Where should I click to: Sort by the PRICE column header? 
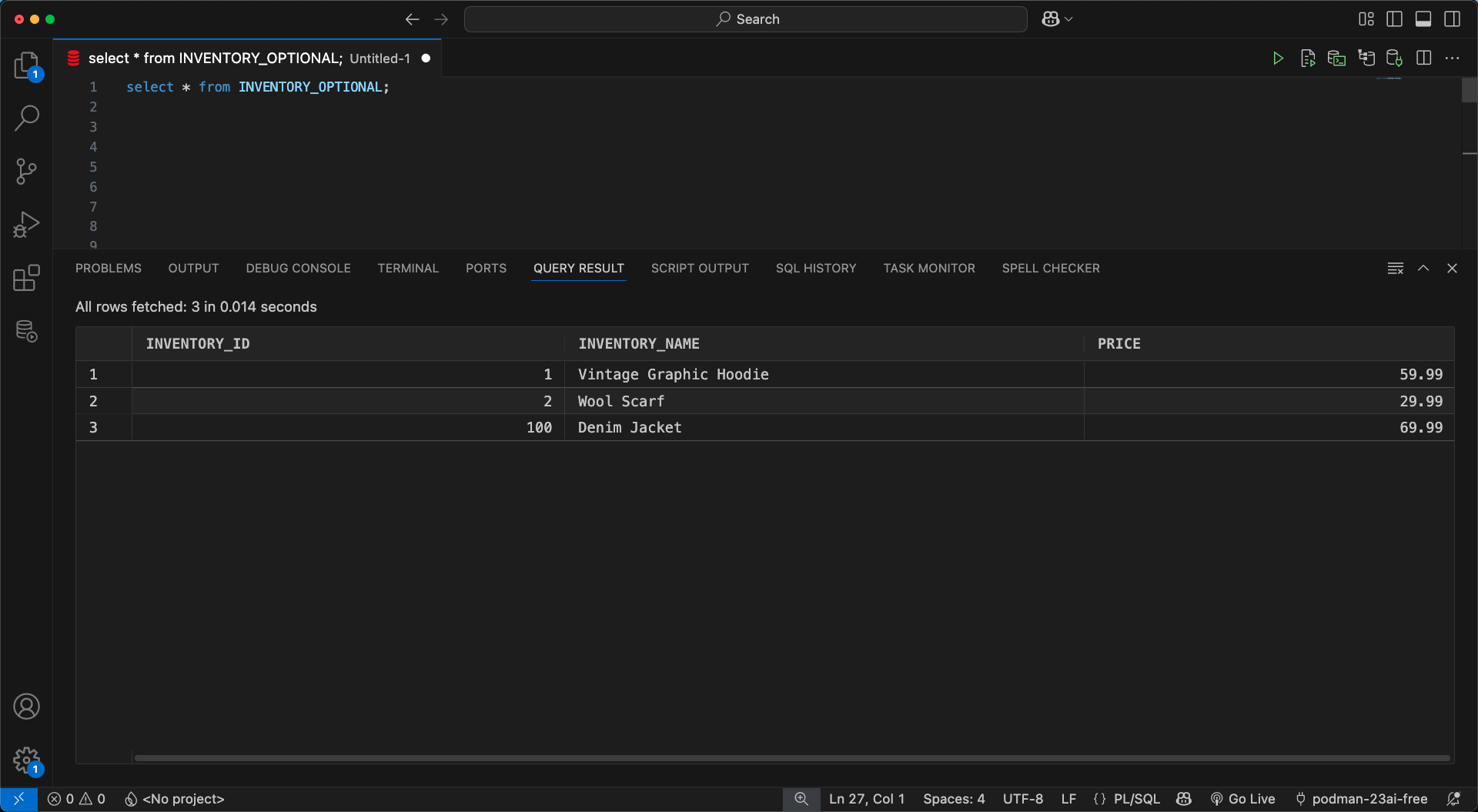[x=1269, y=344]
